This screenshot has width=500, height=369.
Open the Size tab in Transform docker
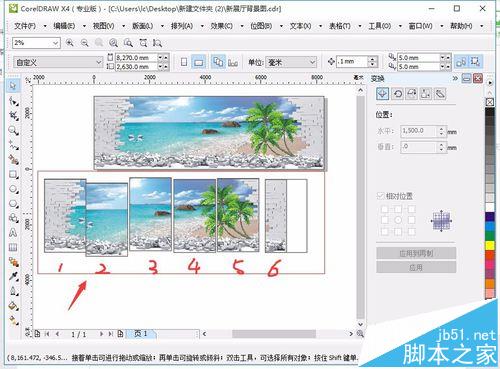tap(426, 94)
